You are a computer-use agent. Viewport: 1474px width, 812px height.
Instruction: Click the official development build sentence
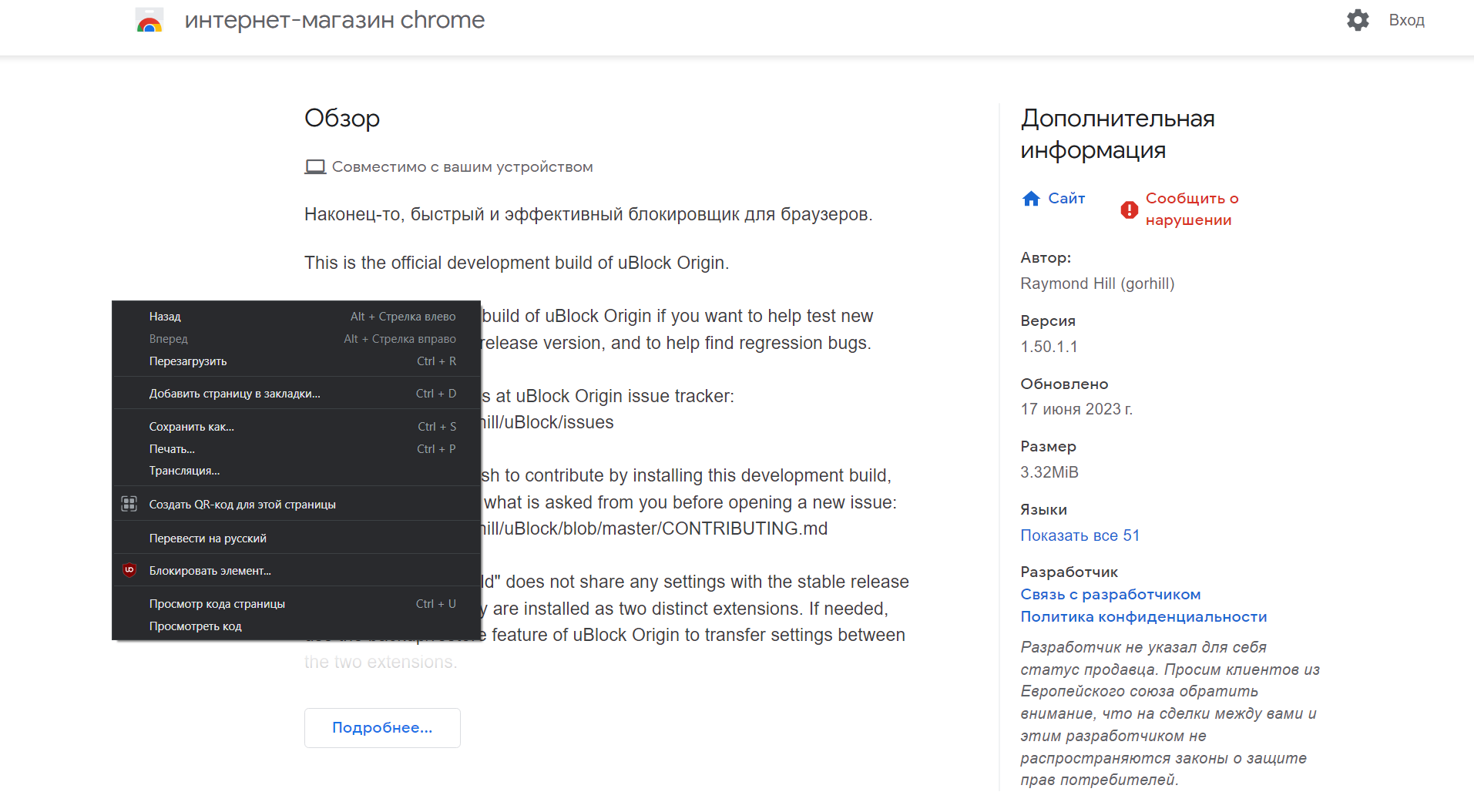[516, 263]
